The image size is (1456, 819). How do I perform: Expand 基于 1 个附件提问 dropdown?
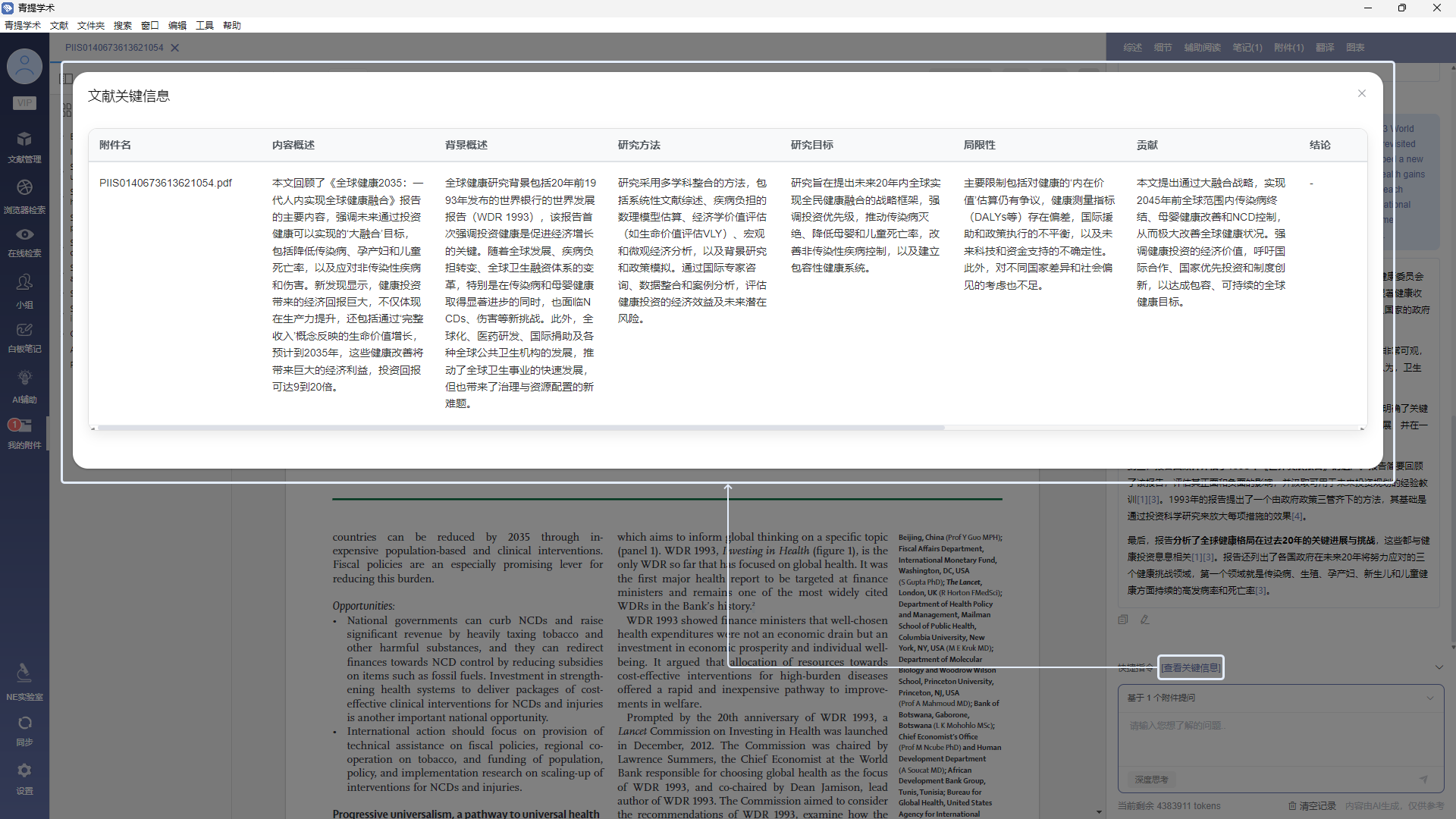1429,698
